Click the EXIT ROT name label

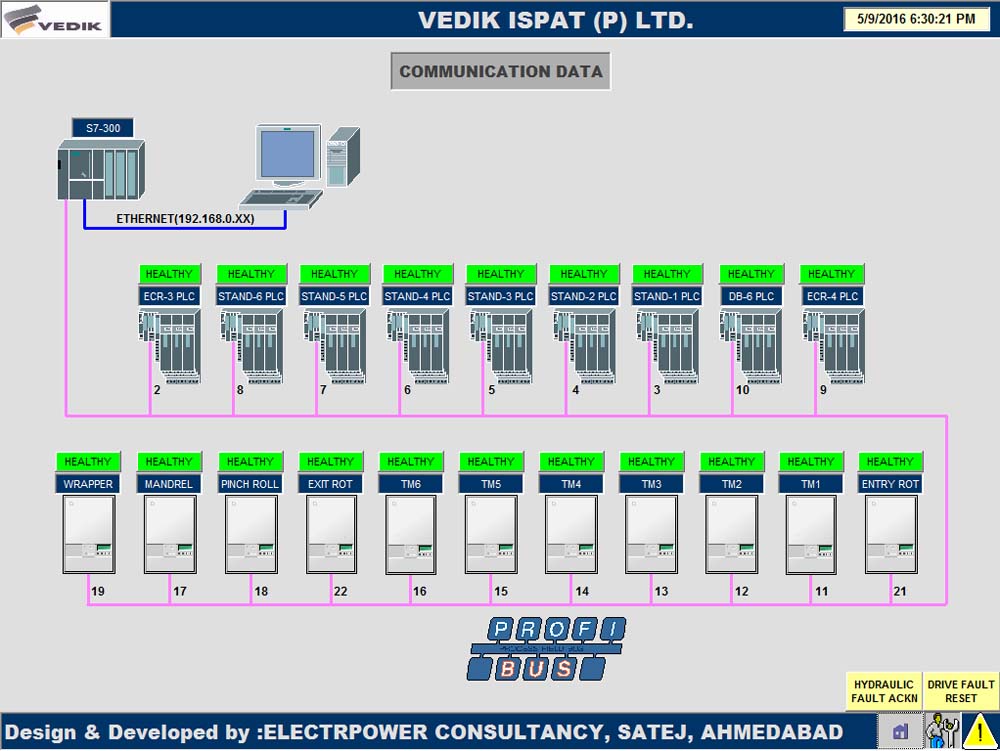330,485
